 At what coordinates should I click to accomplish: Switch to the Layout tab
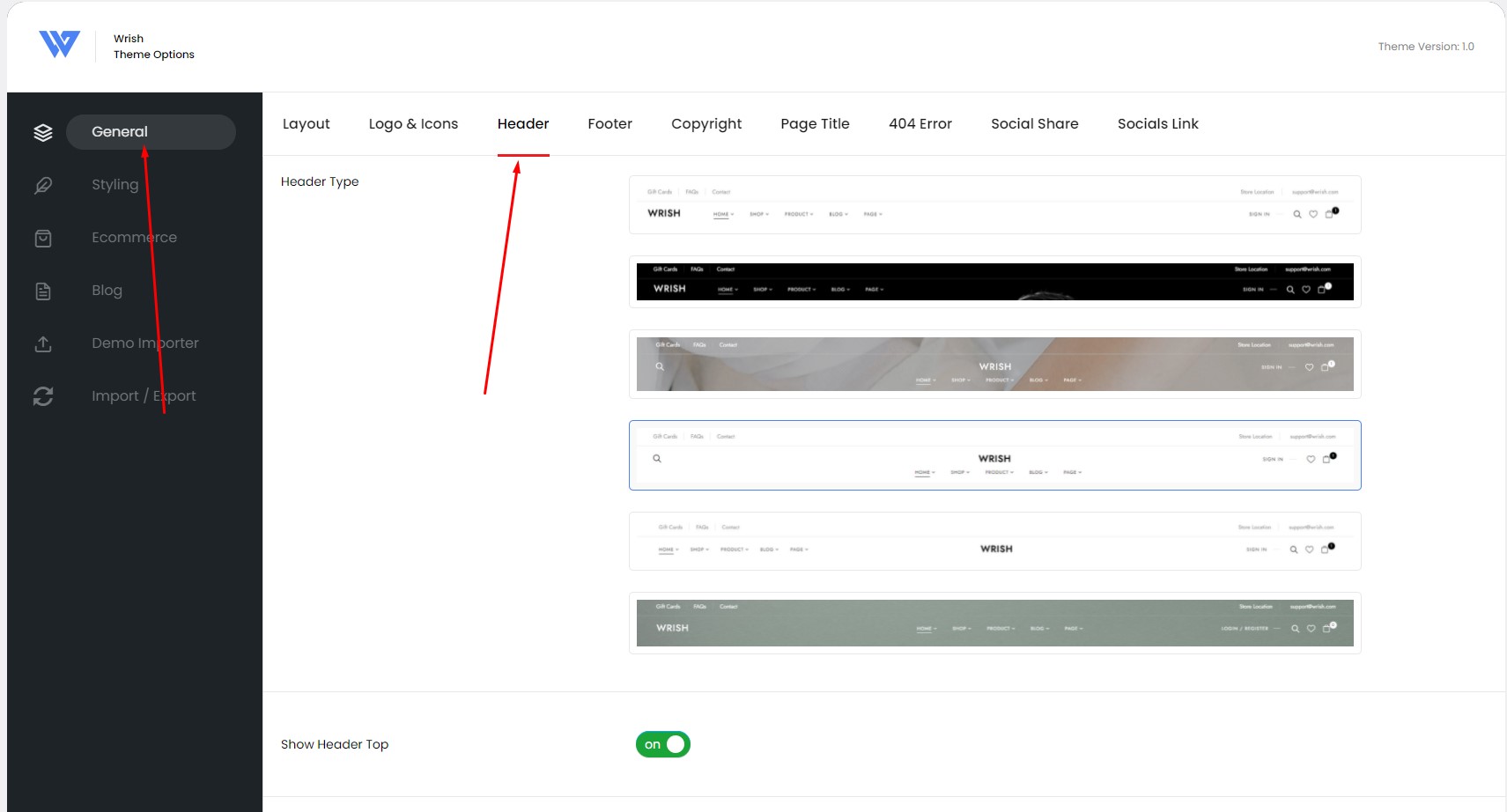click(x=306, y=124)
